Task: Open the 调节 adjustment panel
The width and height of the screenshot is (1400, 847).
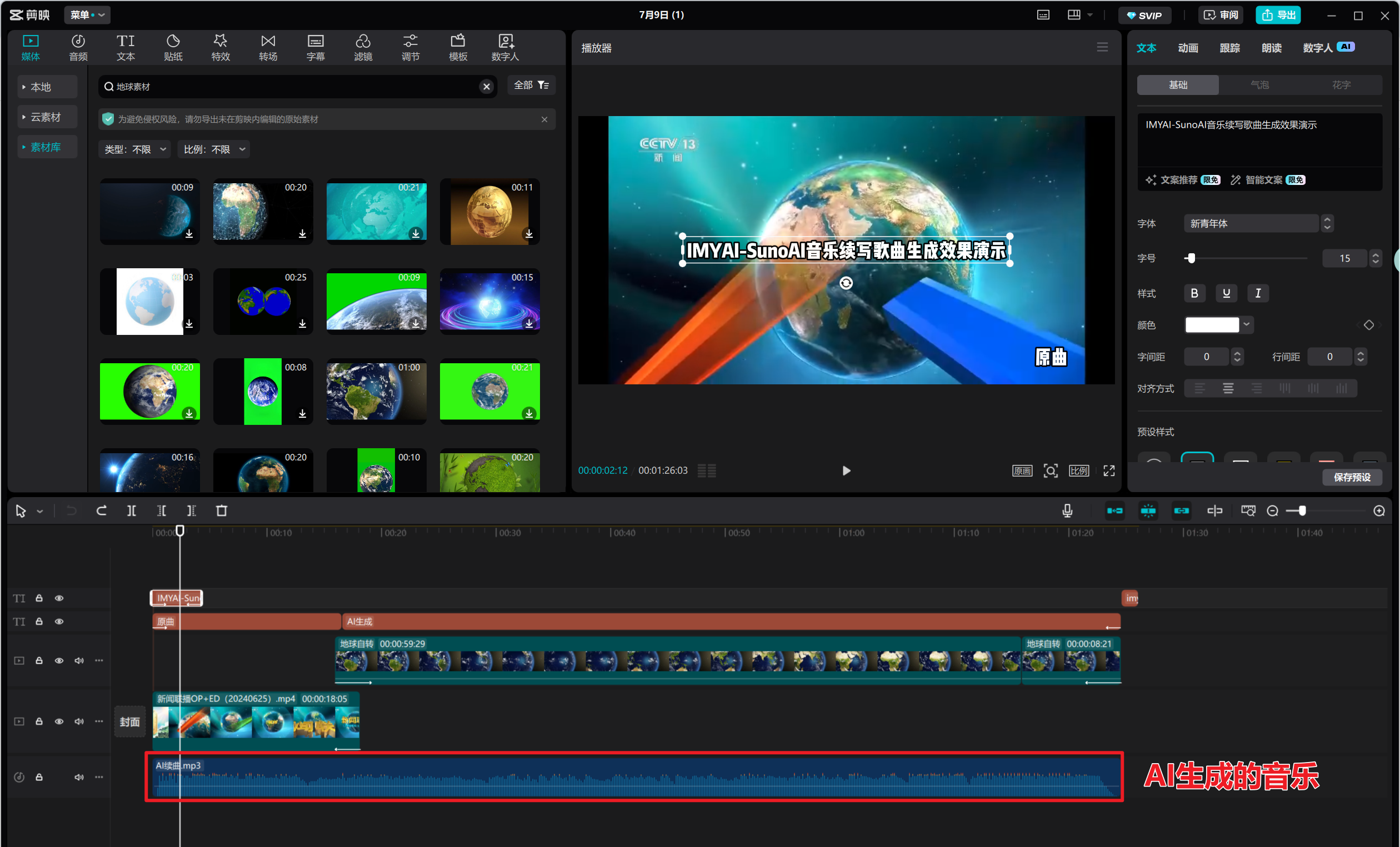Action: tap(410, 47)
